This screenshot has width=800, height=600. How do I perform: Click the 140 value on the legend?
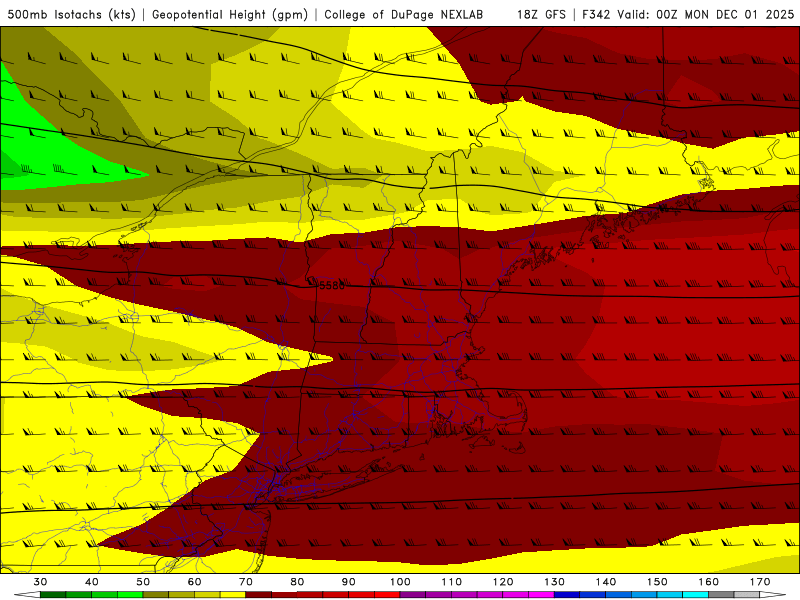click(606, 582)
